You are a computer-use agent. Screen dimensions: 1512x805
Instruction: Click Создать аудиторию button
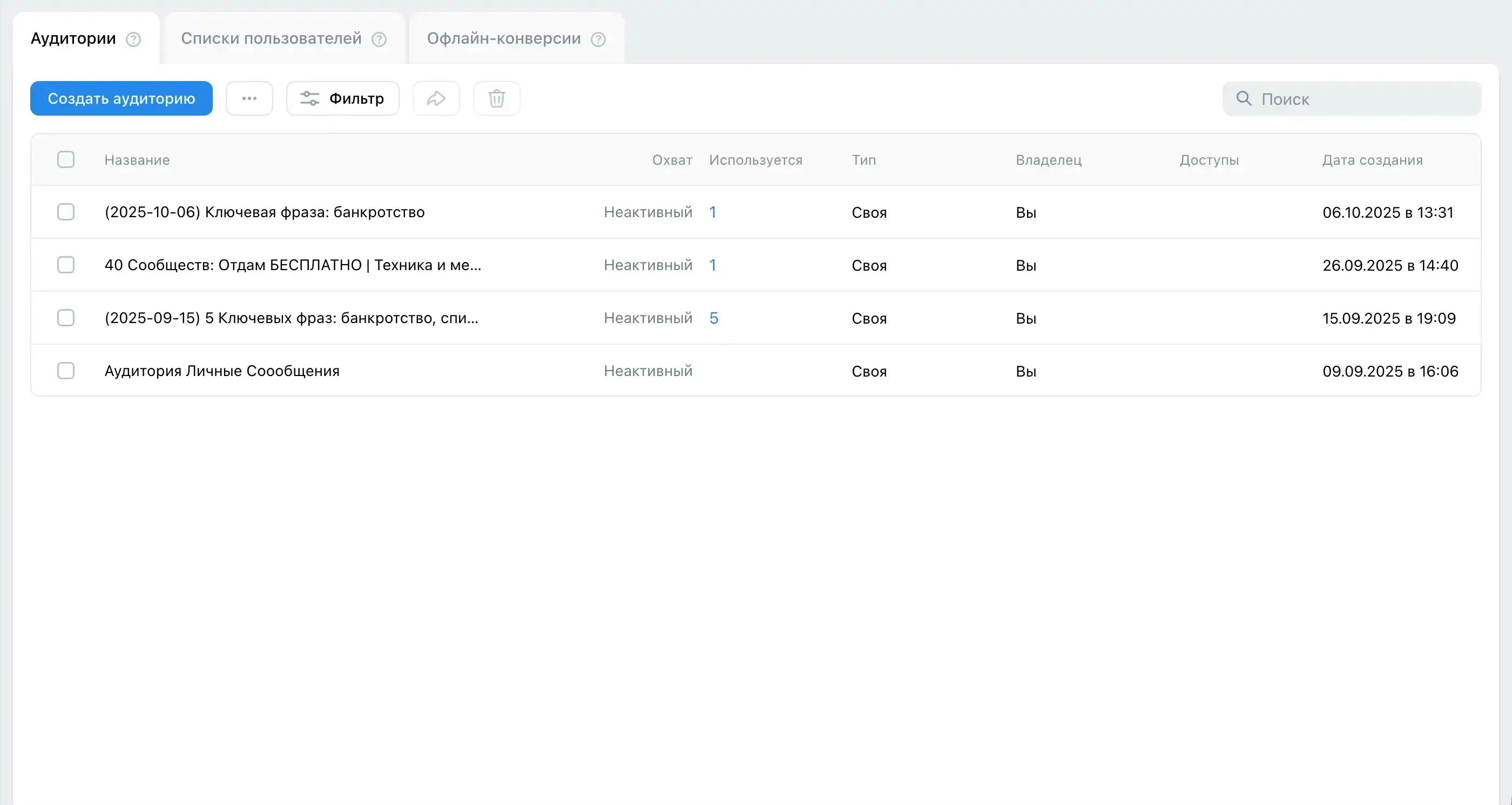click(x=122, y=99)
